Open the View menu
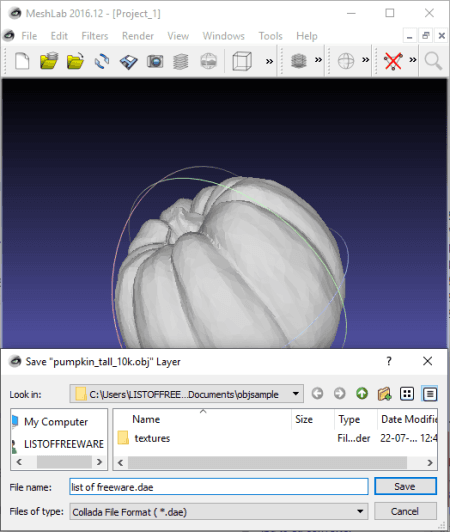The width and height of the screenshot is (450, 532). pyautogui.click(x=178, y=36)
